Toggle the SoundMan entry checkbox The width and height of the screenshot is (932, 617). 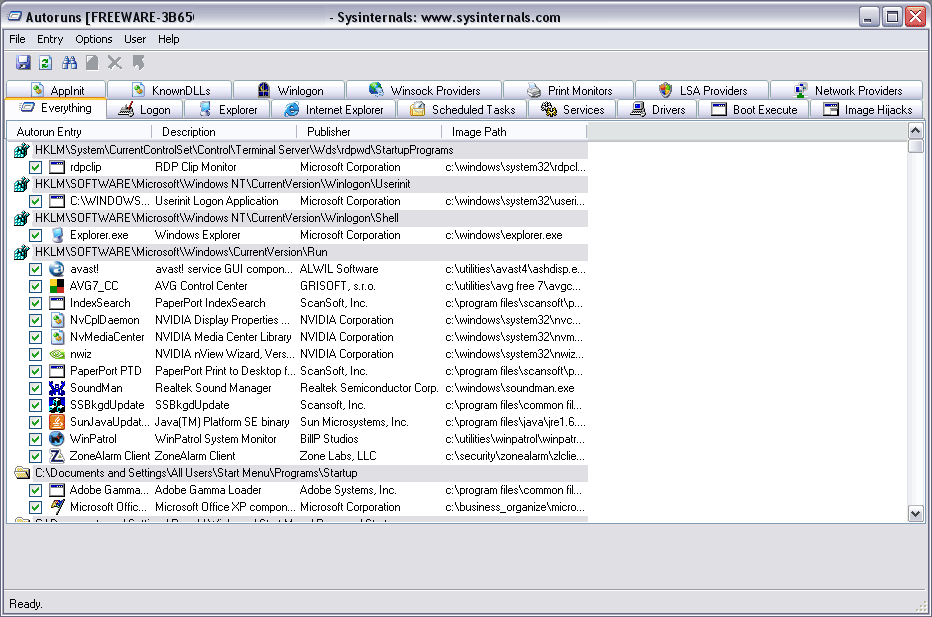pos(35,388)
